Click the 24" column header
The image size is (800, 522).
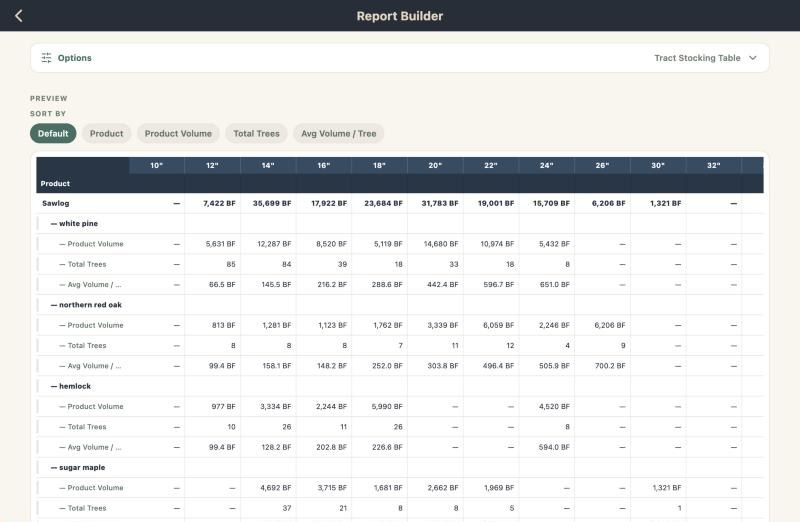click(546, 165)
